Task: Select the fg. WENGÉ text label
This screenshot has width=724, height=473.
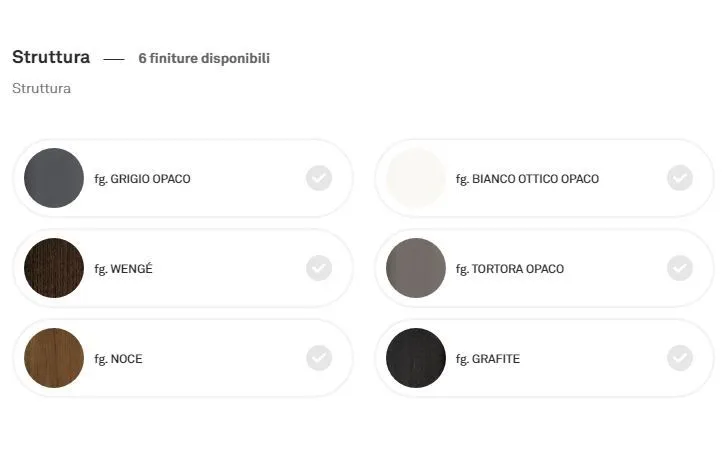Action: (x=123, y=269)
